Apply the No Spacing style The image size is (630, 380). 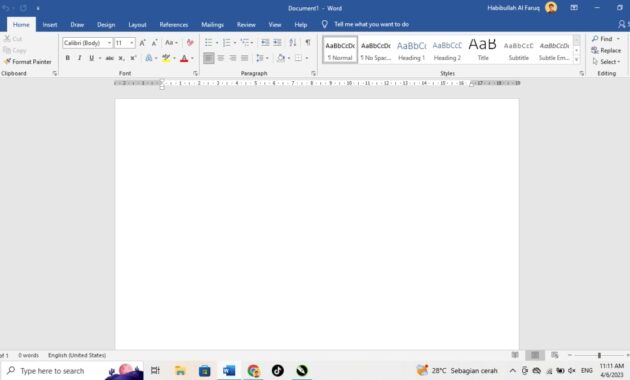376,50
